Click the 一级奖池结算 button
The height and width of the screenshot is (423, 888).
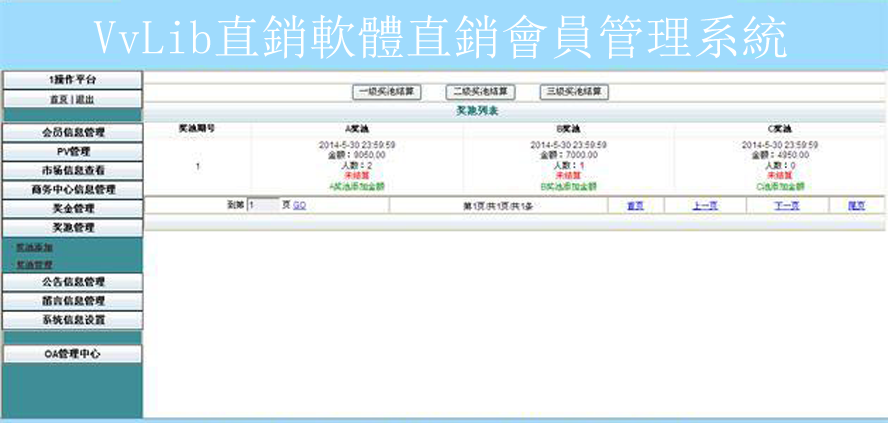tap(387, 92)
